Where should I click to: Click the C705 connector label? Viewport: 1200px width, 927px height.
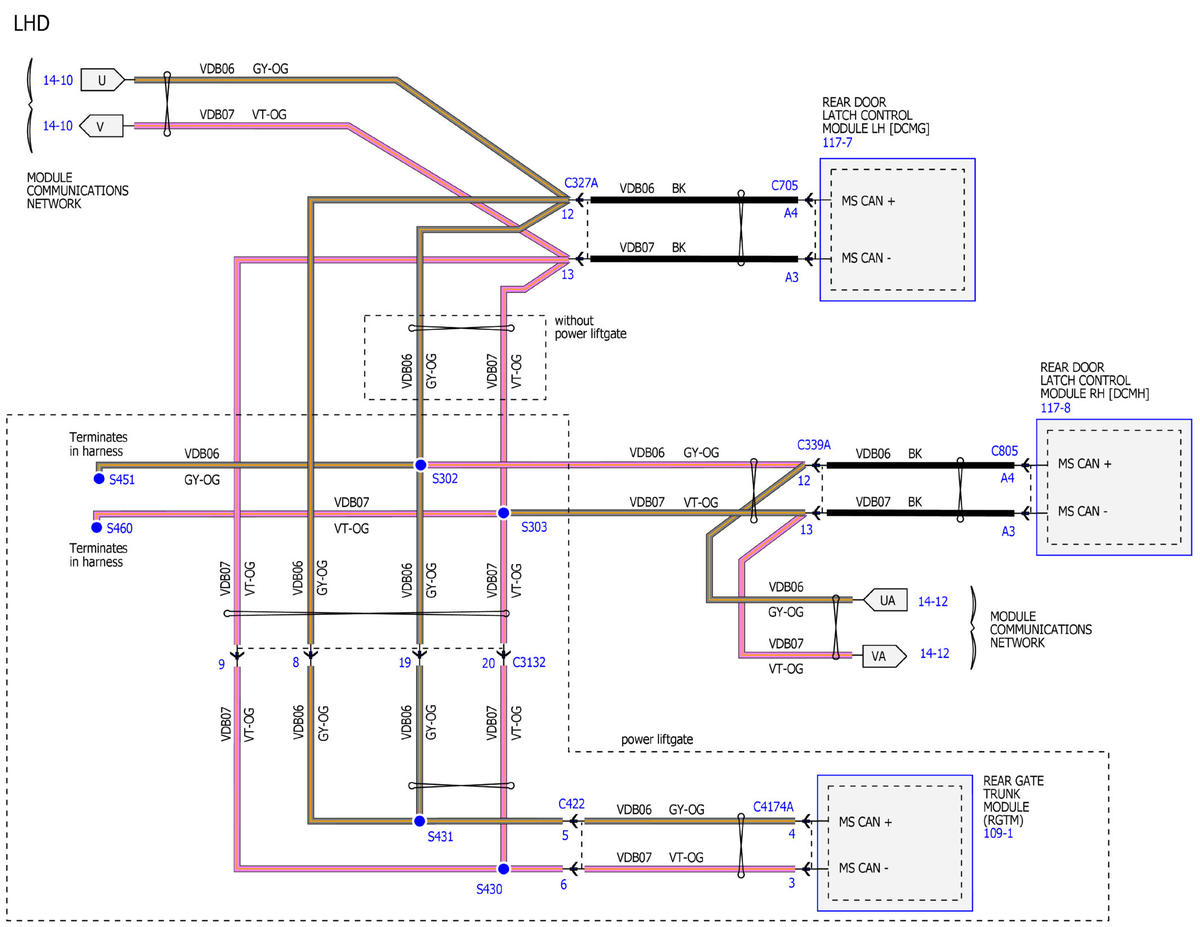pos(784,185)
